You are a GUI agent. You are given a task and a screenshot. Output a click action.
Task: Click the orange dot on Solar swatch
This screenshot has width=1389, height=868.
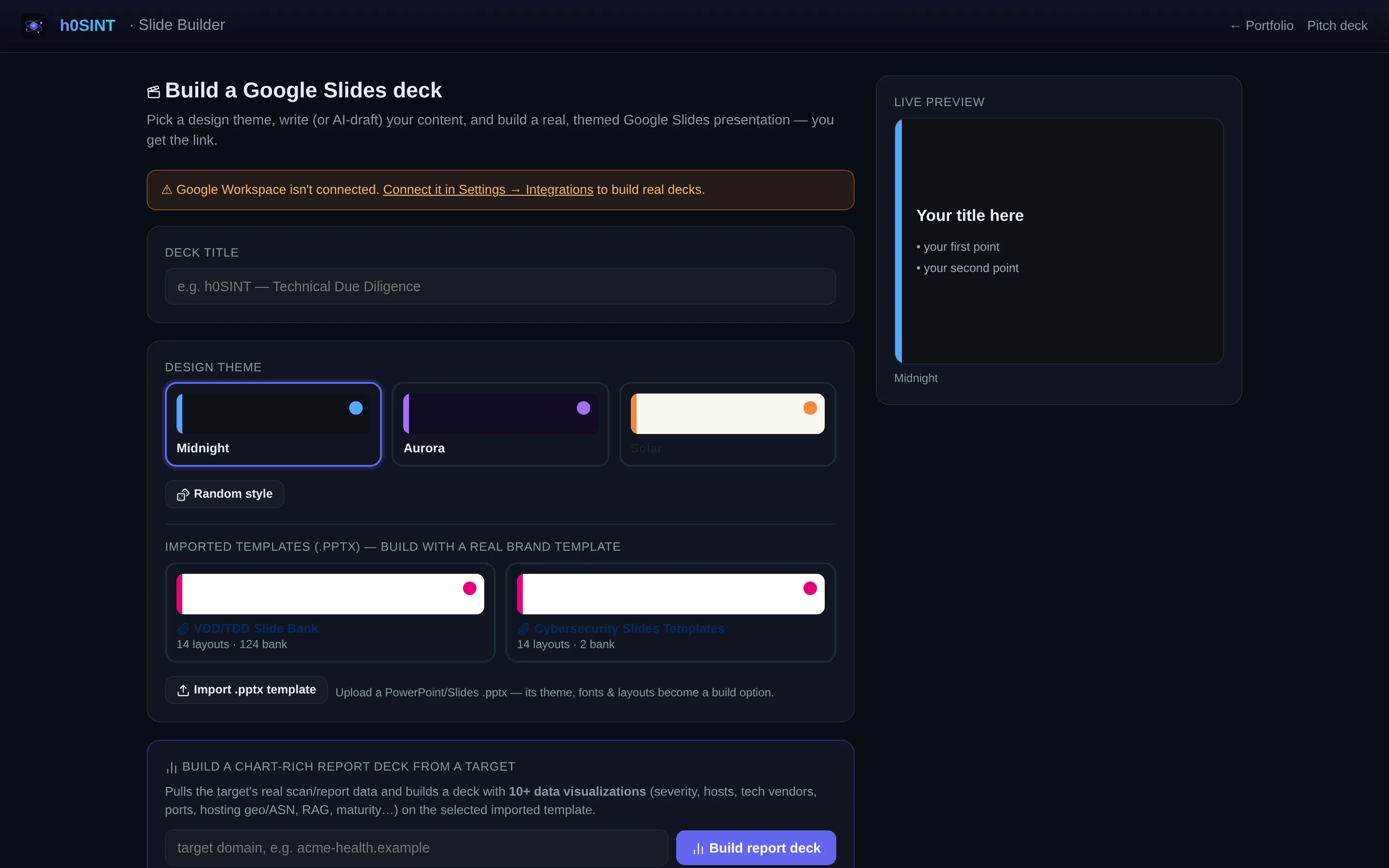810,408
